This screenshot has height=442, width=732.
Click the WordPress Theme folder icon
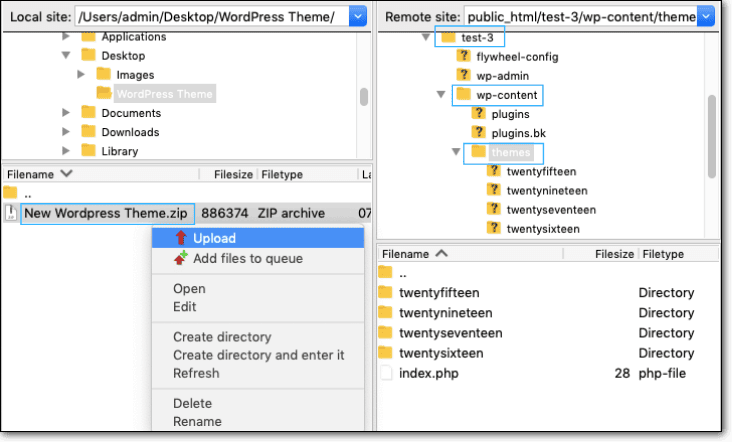(x=104, y=93)
